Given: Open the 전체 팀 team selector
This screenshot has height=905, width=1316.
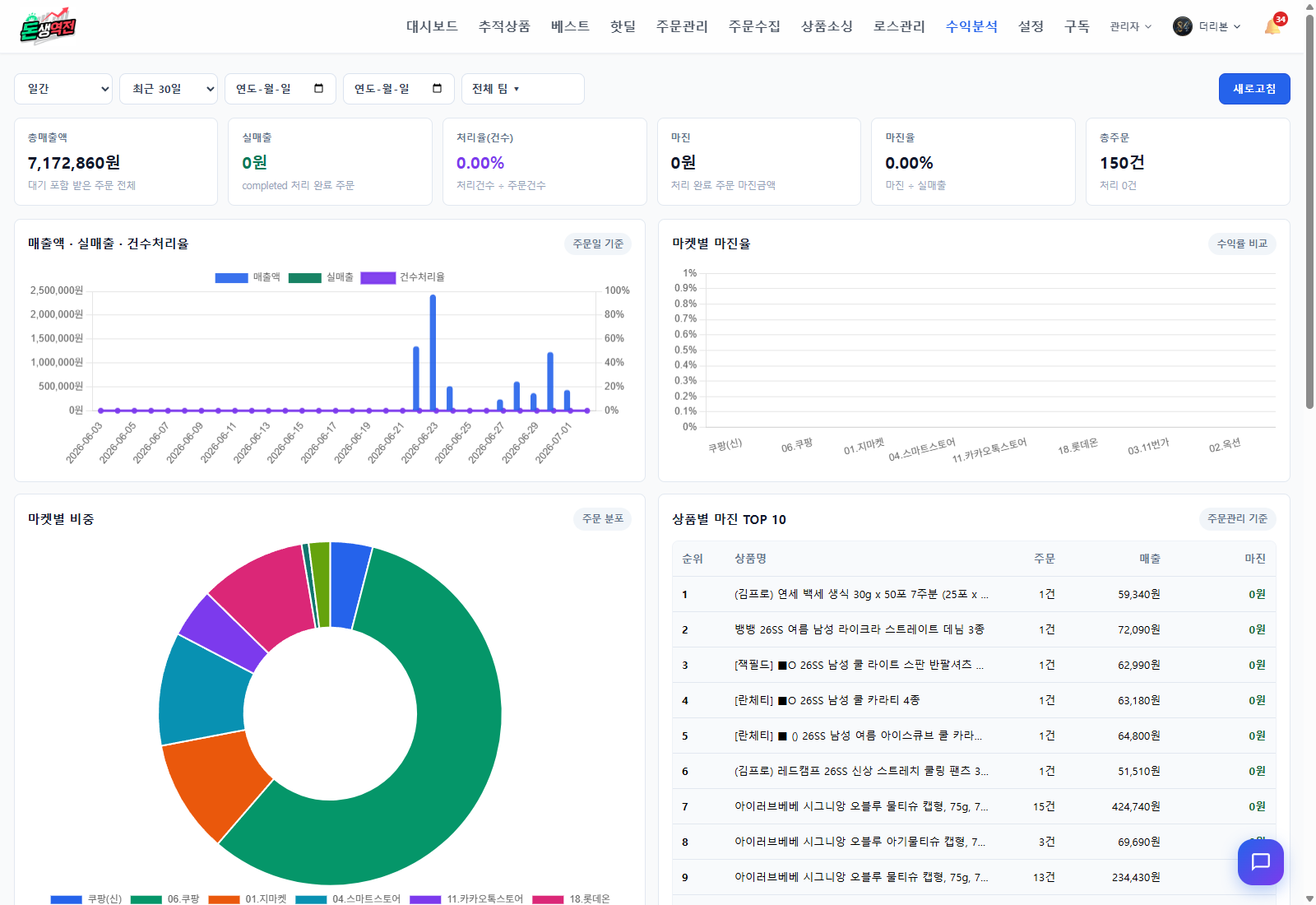Looking at the screenshot, I should tap(523, 89).
